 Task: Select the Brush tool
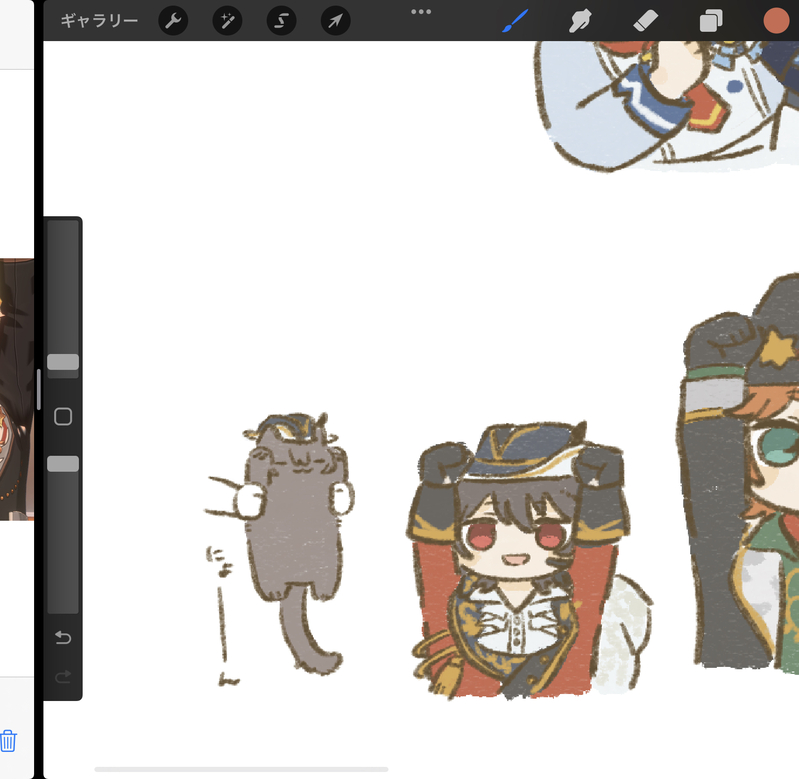click(515, 21)
